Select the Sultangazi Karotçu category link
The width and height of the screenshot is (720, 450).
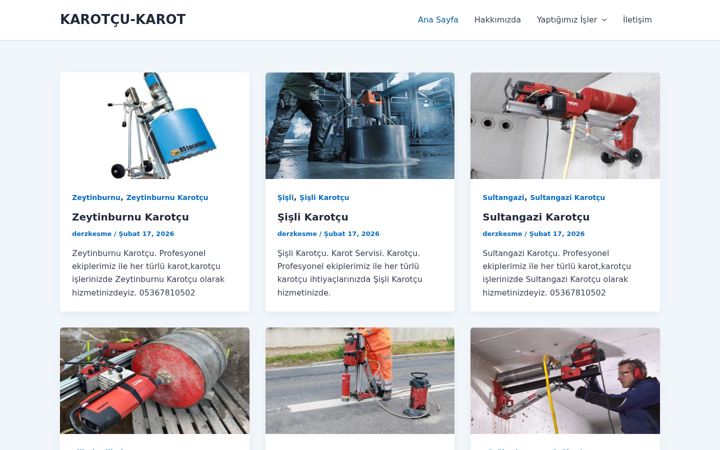pos(568,197)
